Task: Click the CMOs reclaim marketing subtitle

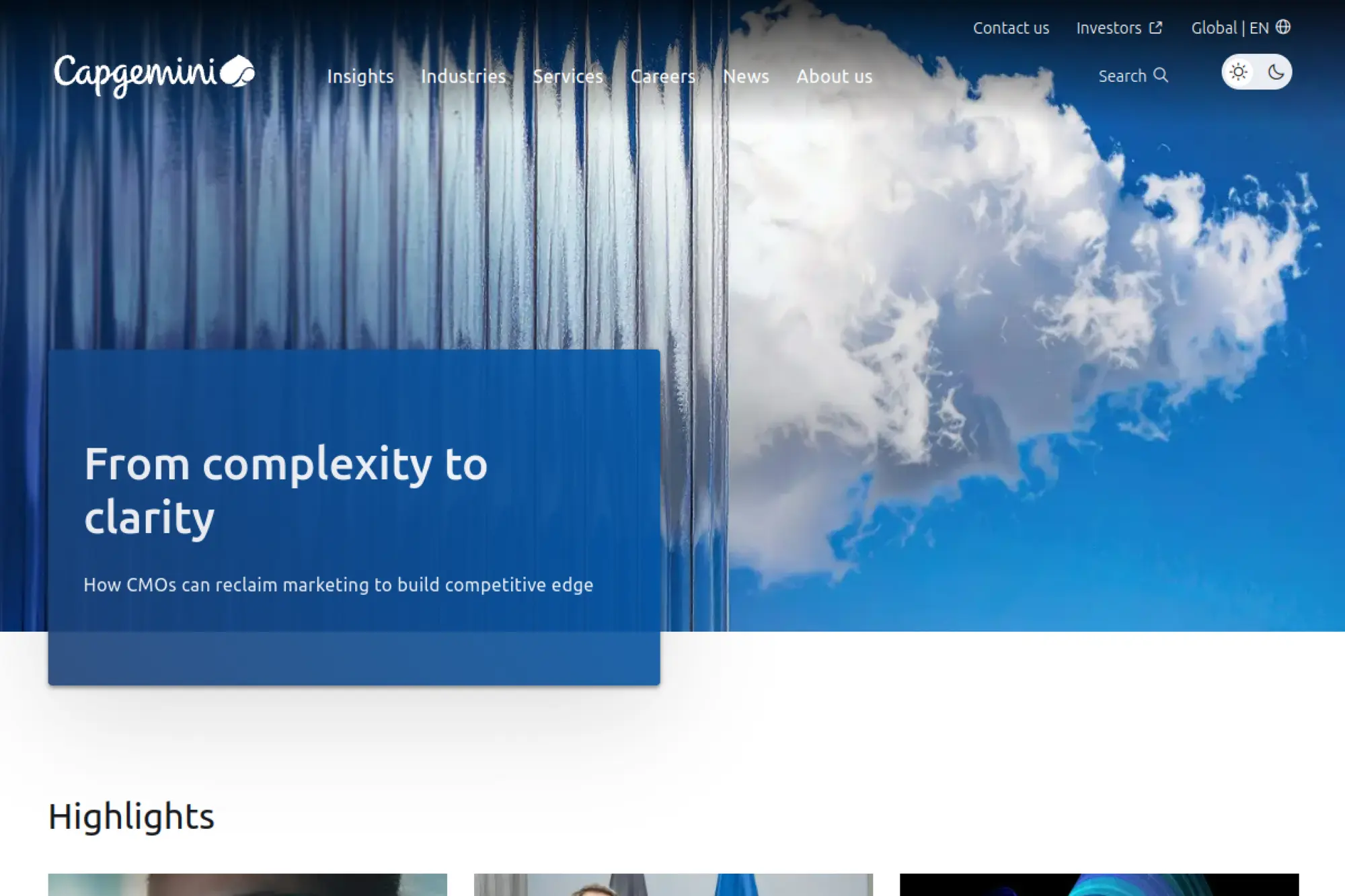Action: pos(338,585)
